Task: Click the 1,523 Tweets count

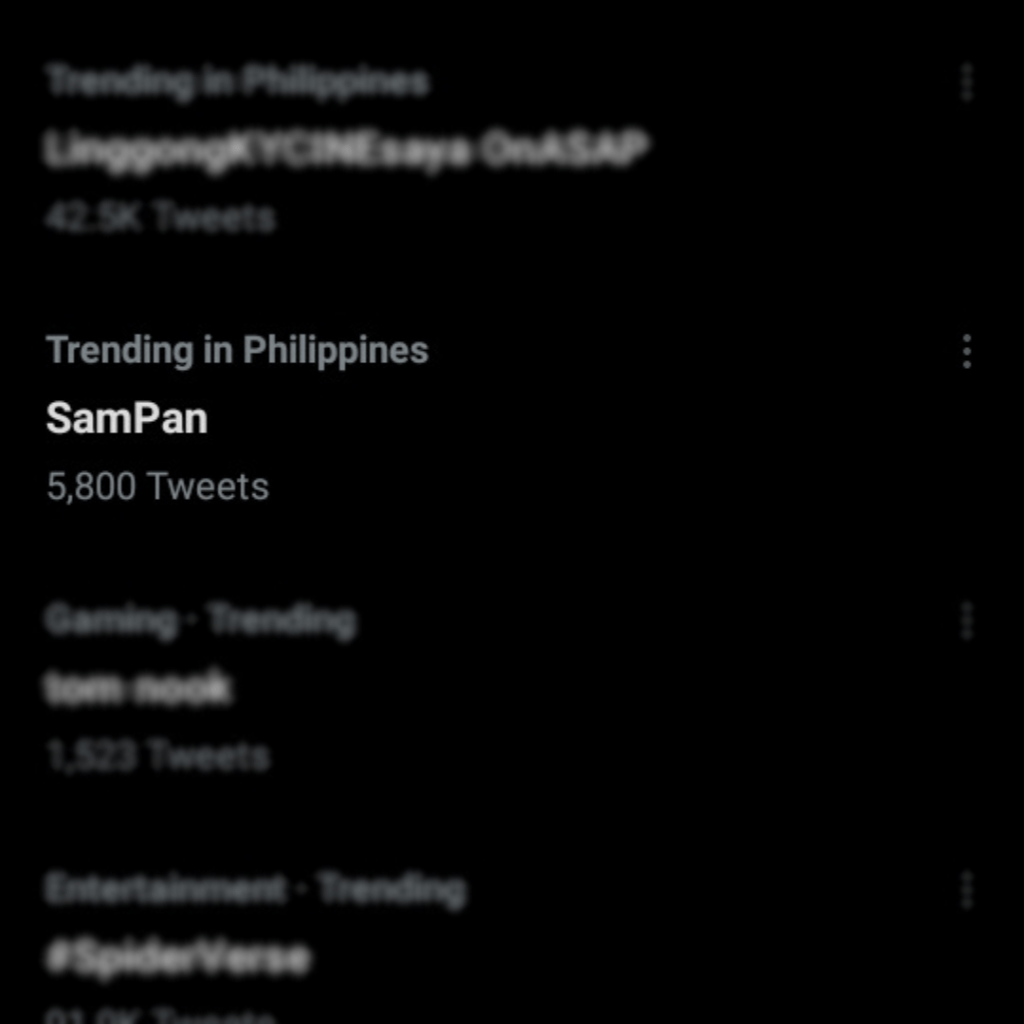Action: pyautogui.click(x=157, y=756)
